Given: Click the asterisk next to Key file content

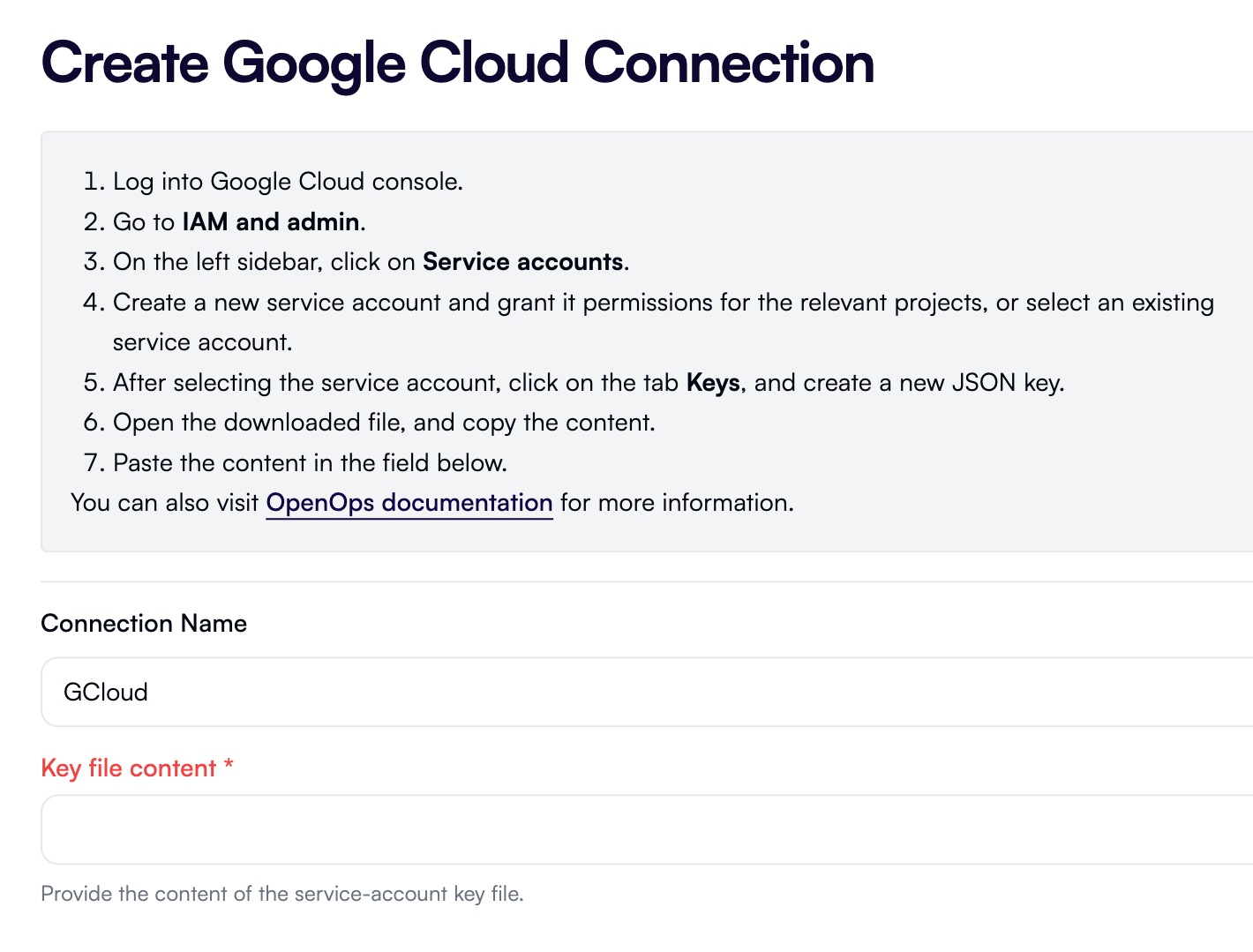Looking at the screenshot, I should click(229, 766).
